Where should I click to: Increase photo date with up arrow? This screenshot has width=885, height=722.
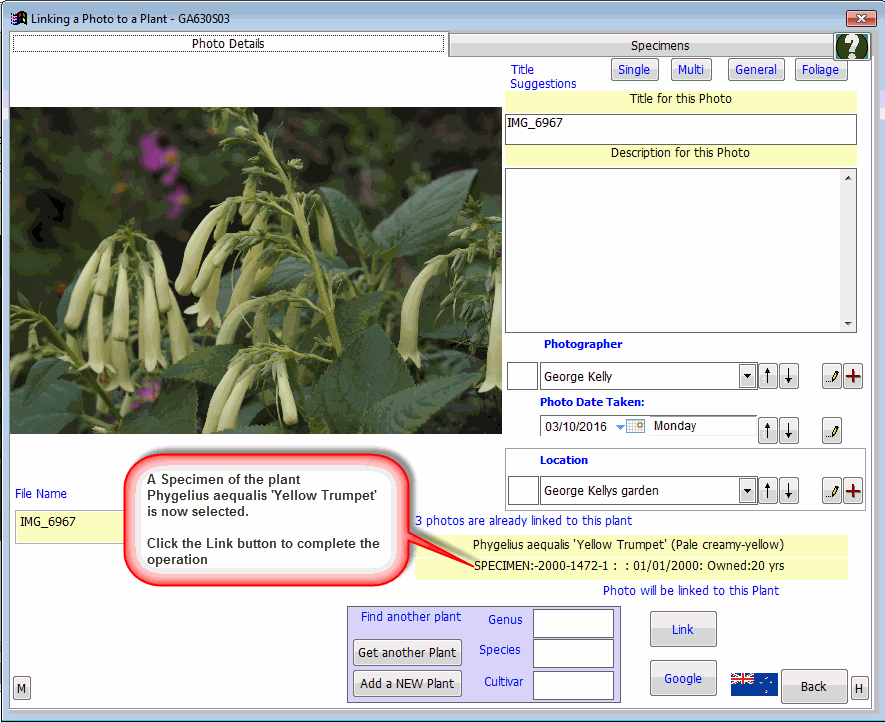768,431
